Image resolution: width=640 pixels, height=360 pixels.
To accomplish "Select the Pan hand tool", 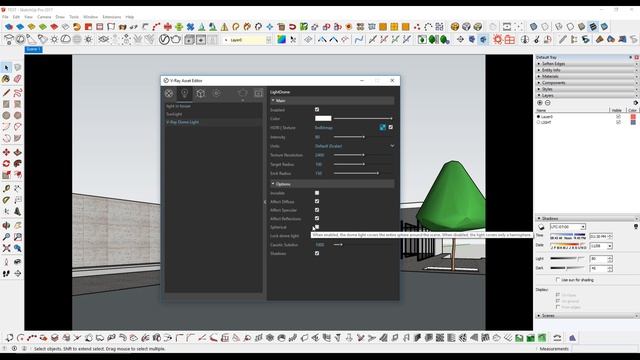I will 18,225.
